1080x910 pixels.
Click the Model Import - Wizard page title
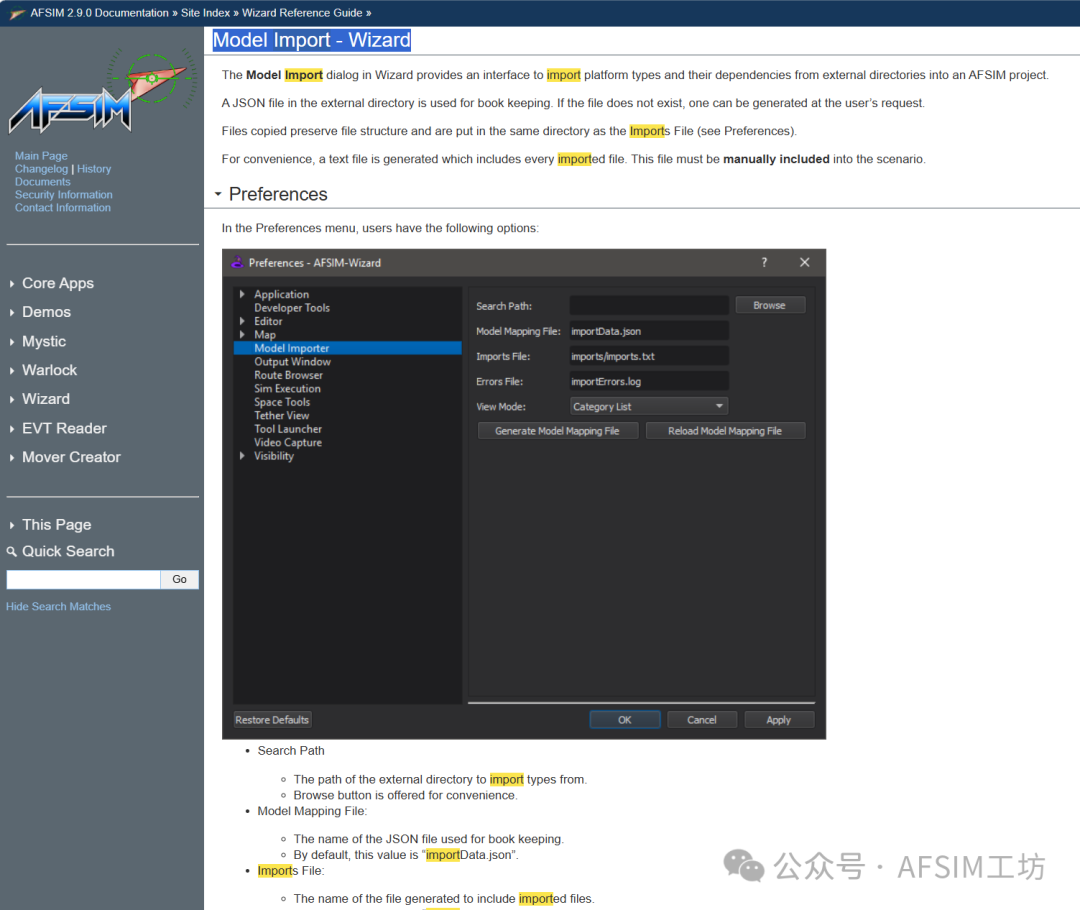[311, 40]
